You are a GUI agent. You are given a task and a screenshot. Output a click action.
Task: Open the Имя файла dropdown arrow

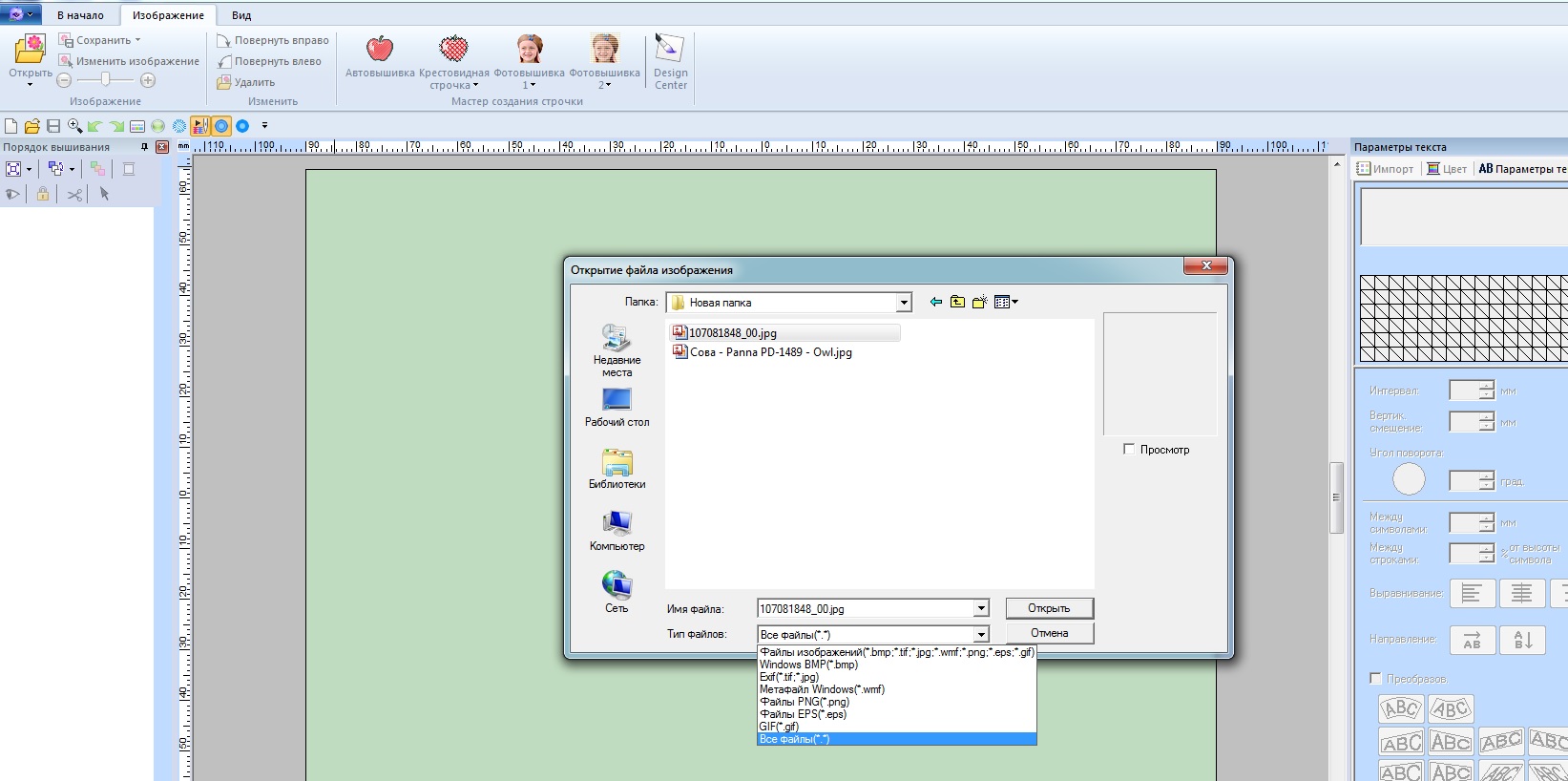click(x=980, y=609)
